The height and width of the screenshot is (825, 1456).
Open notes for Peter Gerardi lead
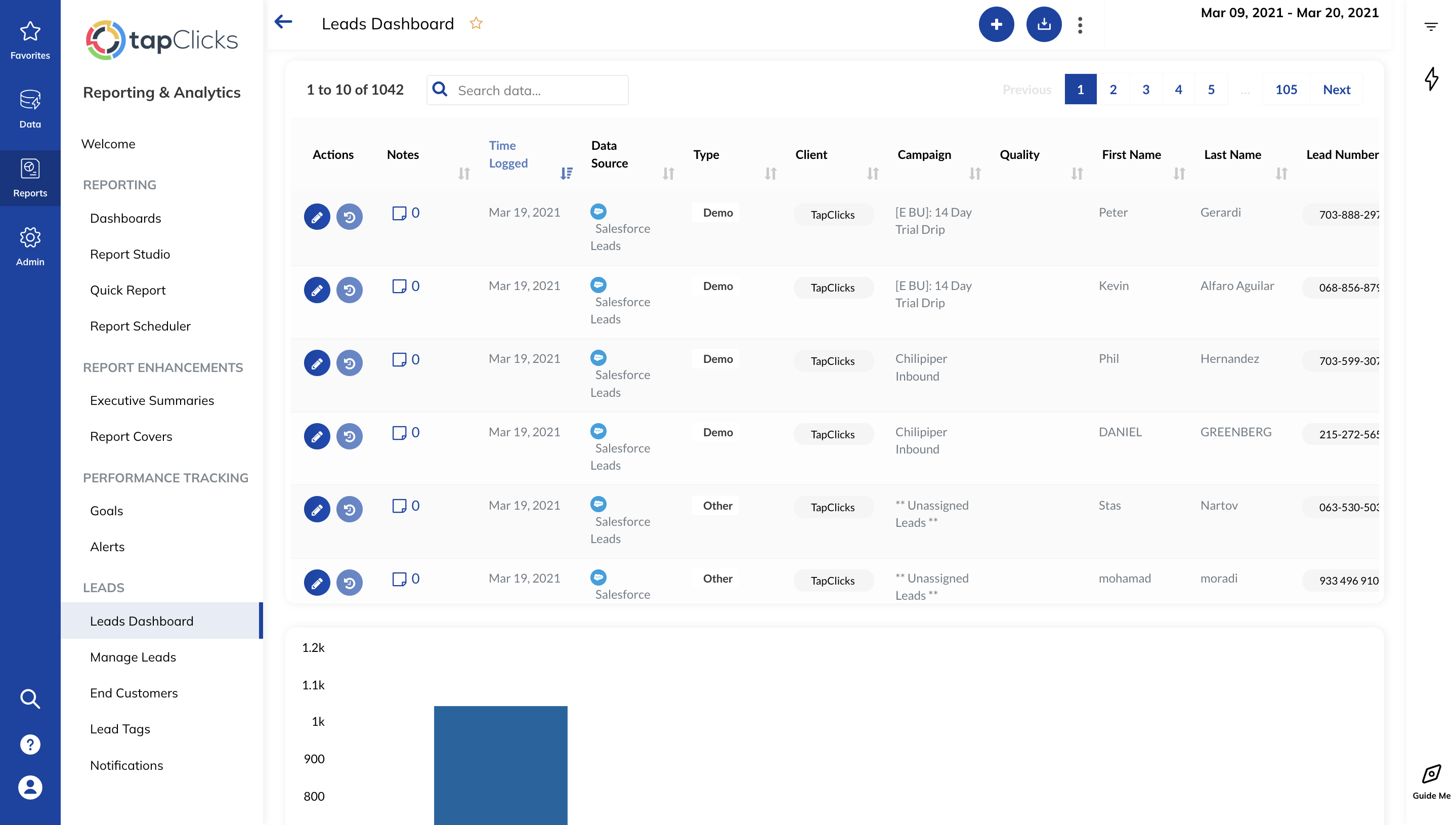point(406,213)
